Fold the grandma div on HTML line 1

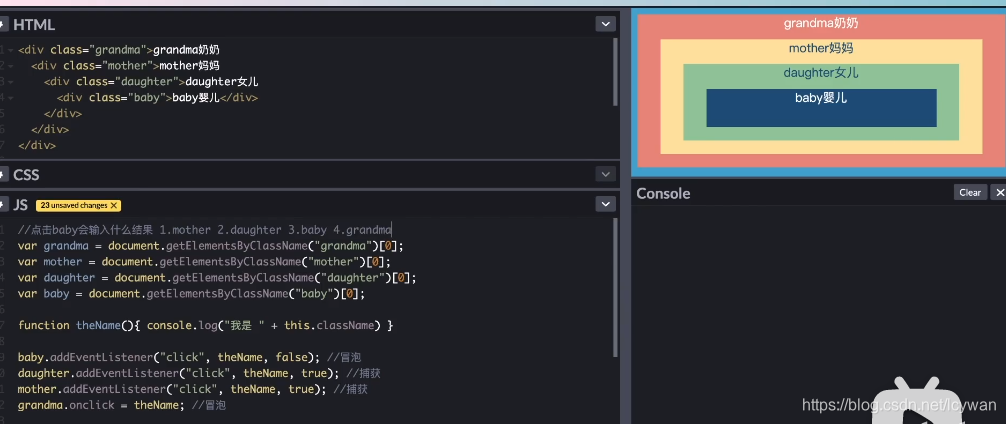point(11,50)
